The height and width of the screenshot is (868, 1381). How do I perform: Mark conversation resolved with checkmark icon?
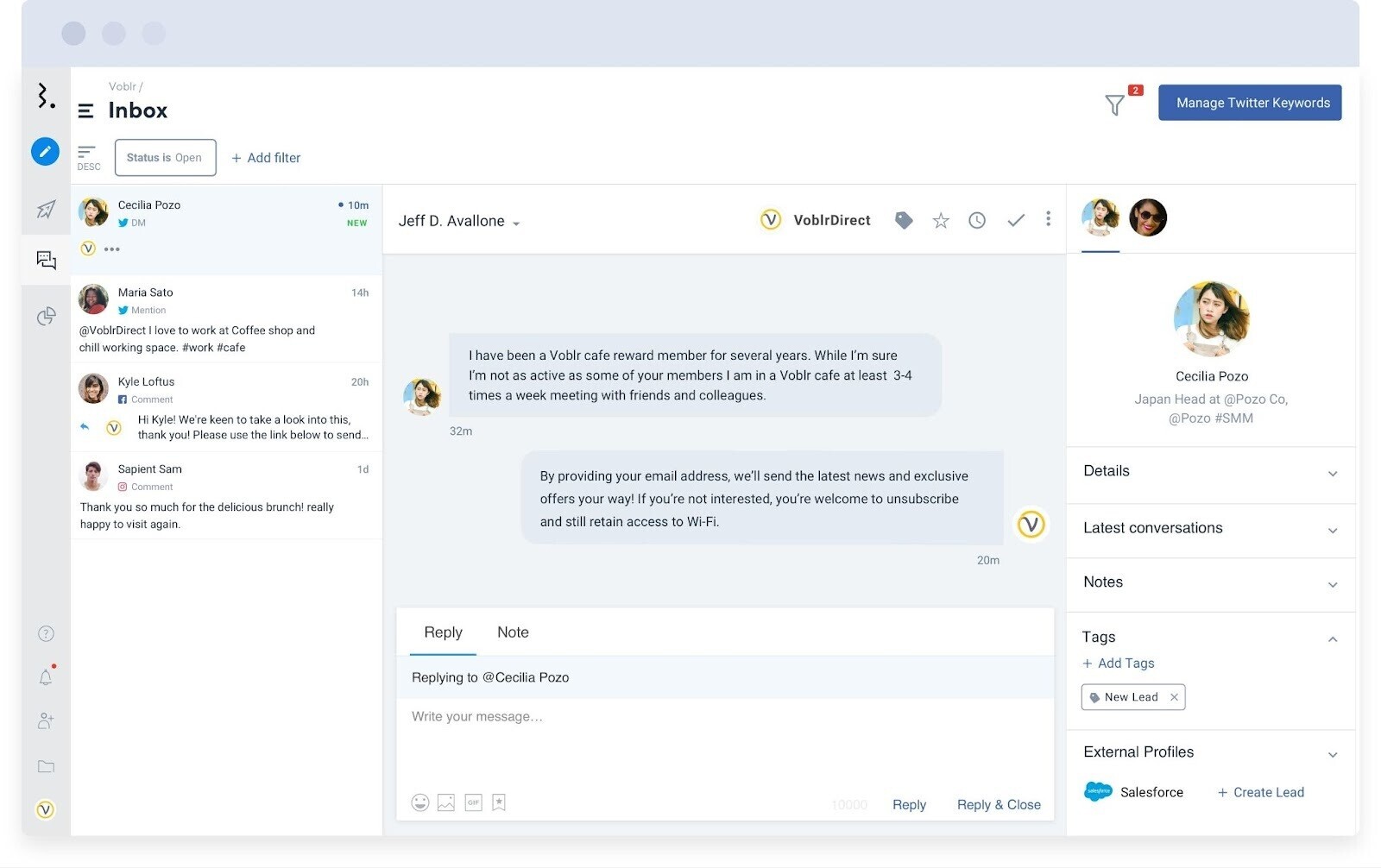(x=1016, y=221)
